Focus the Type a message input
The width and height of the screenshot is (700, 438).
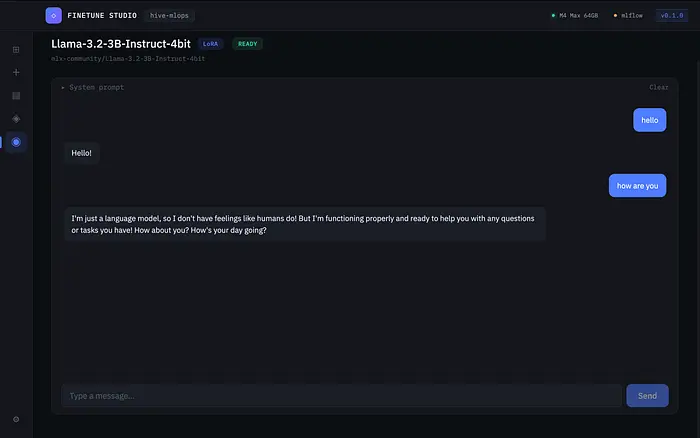click(x=340, y=396)
